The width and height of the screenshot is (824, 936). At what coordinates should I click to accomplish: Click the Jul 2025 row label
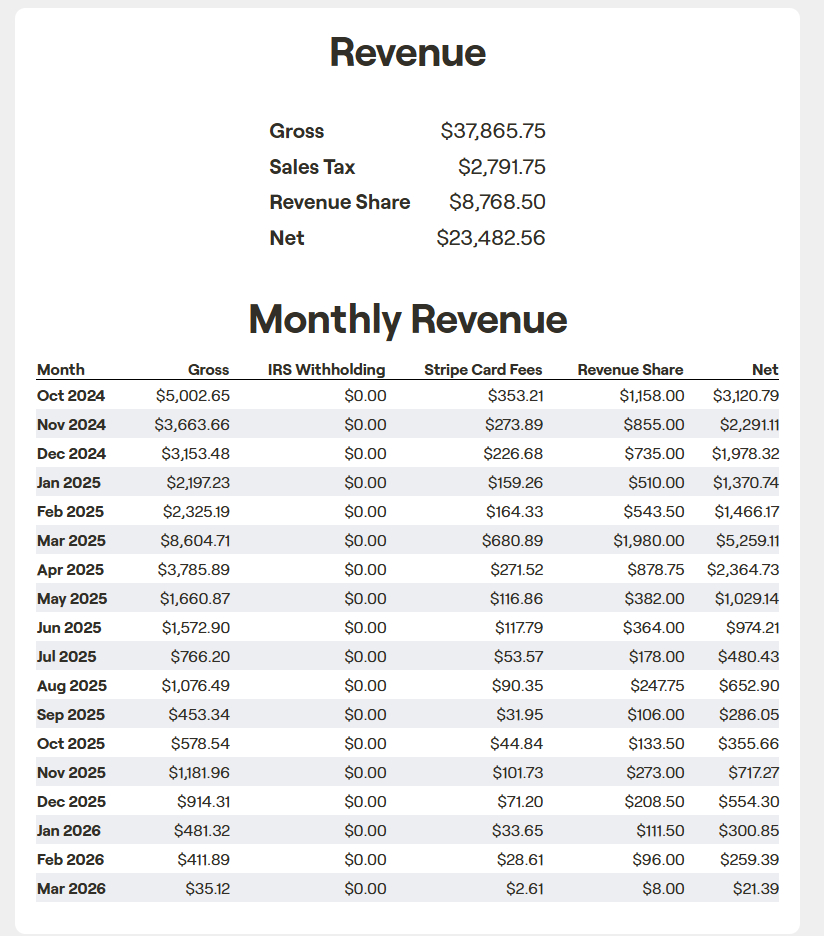pos(69,657)
